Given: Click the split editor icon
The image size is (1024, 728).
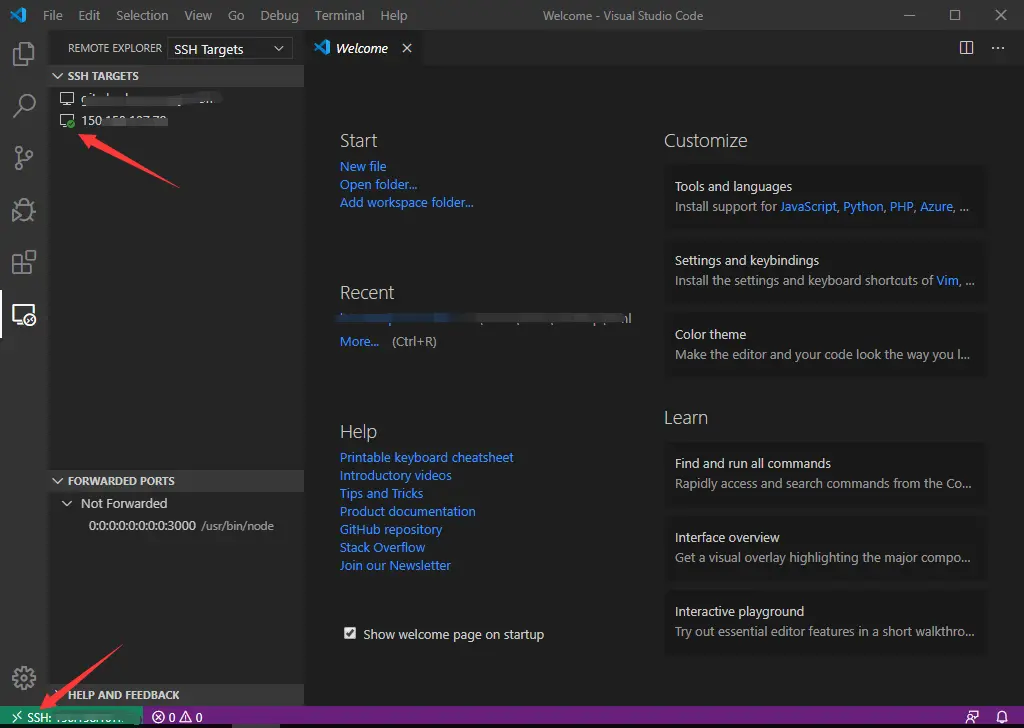Looking at the screenshot, I should 967,48.
